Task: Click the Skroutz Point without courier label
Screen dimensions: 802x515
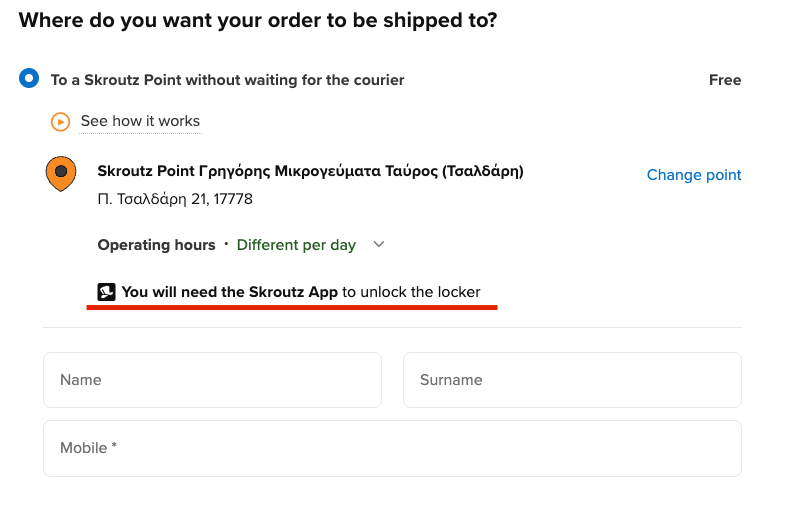Action: point(227,80)
